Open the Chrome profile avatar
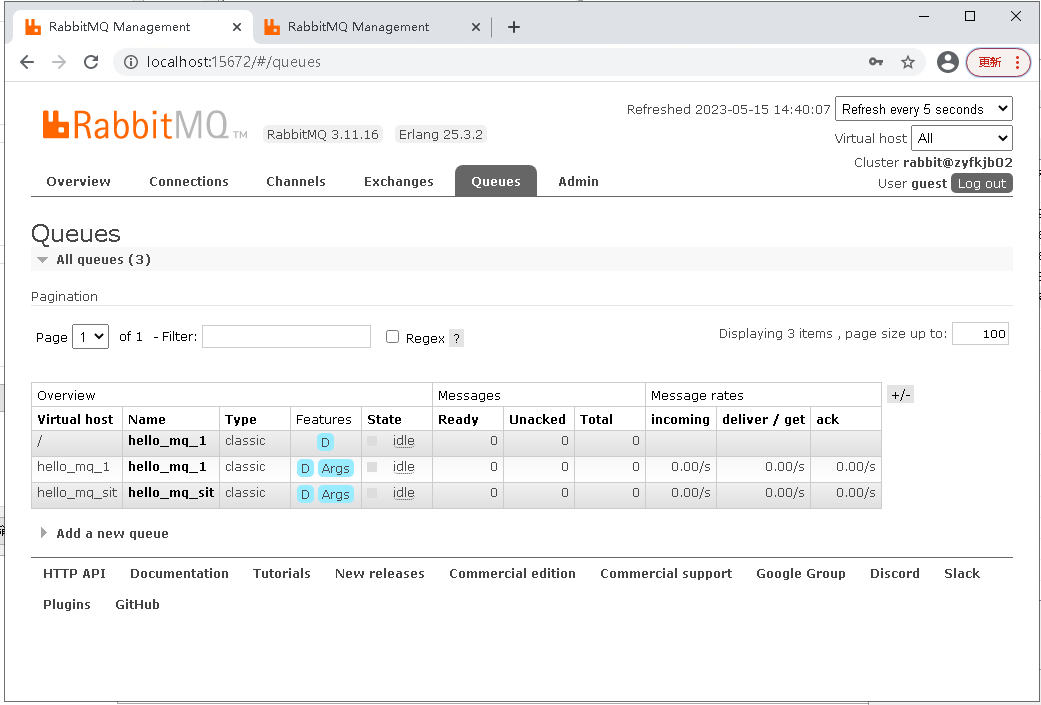This screenshot has width=1041, height=705. [x=947, y=62]
